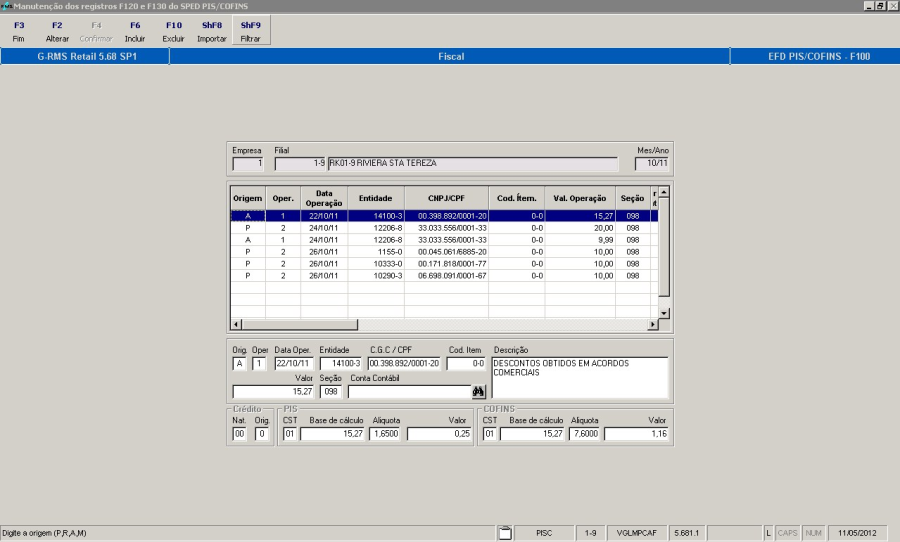The height and width of the screenshot is (542, 900).
Task: Select row with value 15,27
Action: click(x=444, y=216)
